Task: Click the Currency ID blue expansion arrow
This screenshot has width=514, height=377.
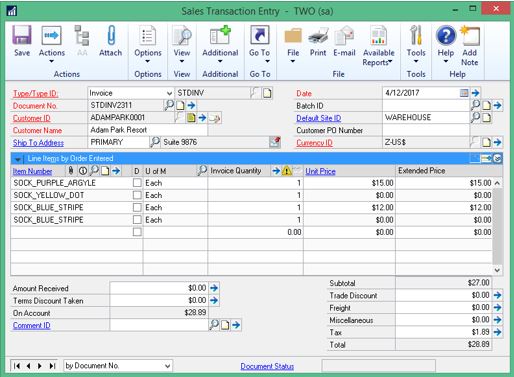Action: click(498, 142)
